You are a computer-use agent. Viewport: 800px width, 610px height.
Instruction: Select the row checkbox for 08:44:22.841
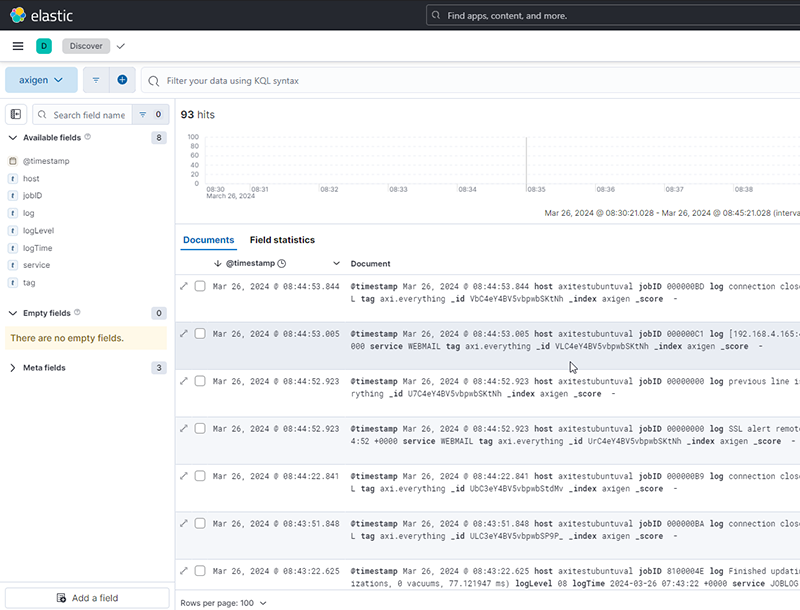[200, 476]
